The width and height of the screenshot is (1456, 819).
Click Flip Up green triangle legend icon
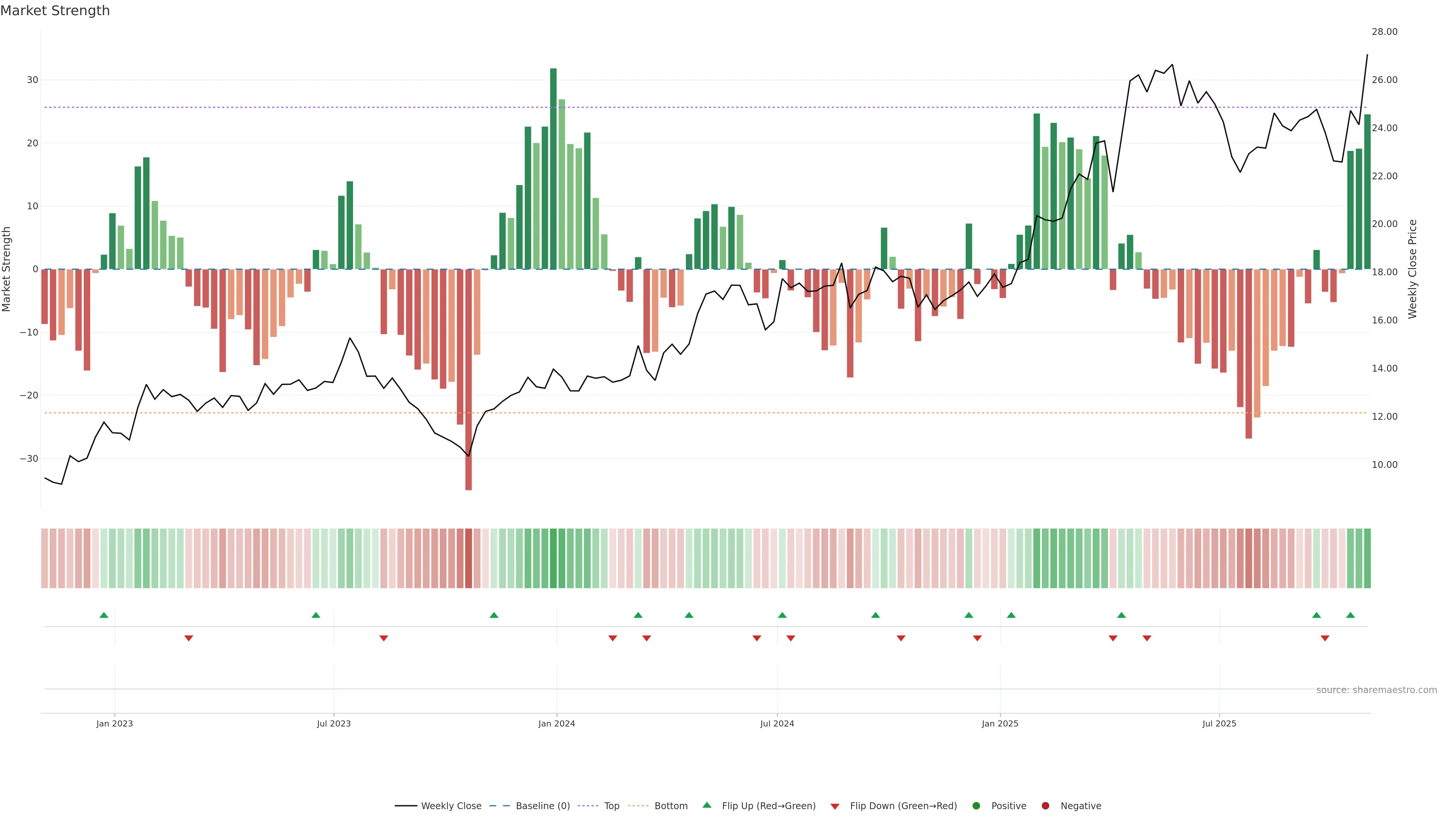point(706,805)
